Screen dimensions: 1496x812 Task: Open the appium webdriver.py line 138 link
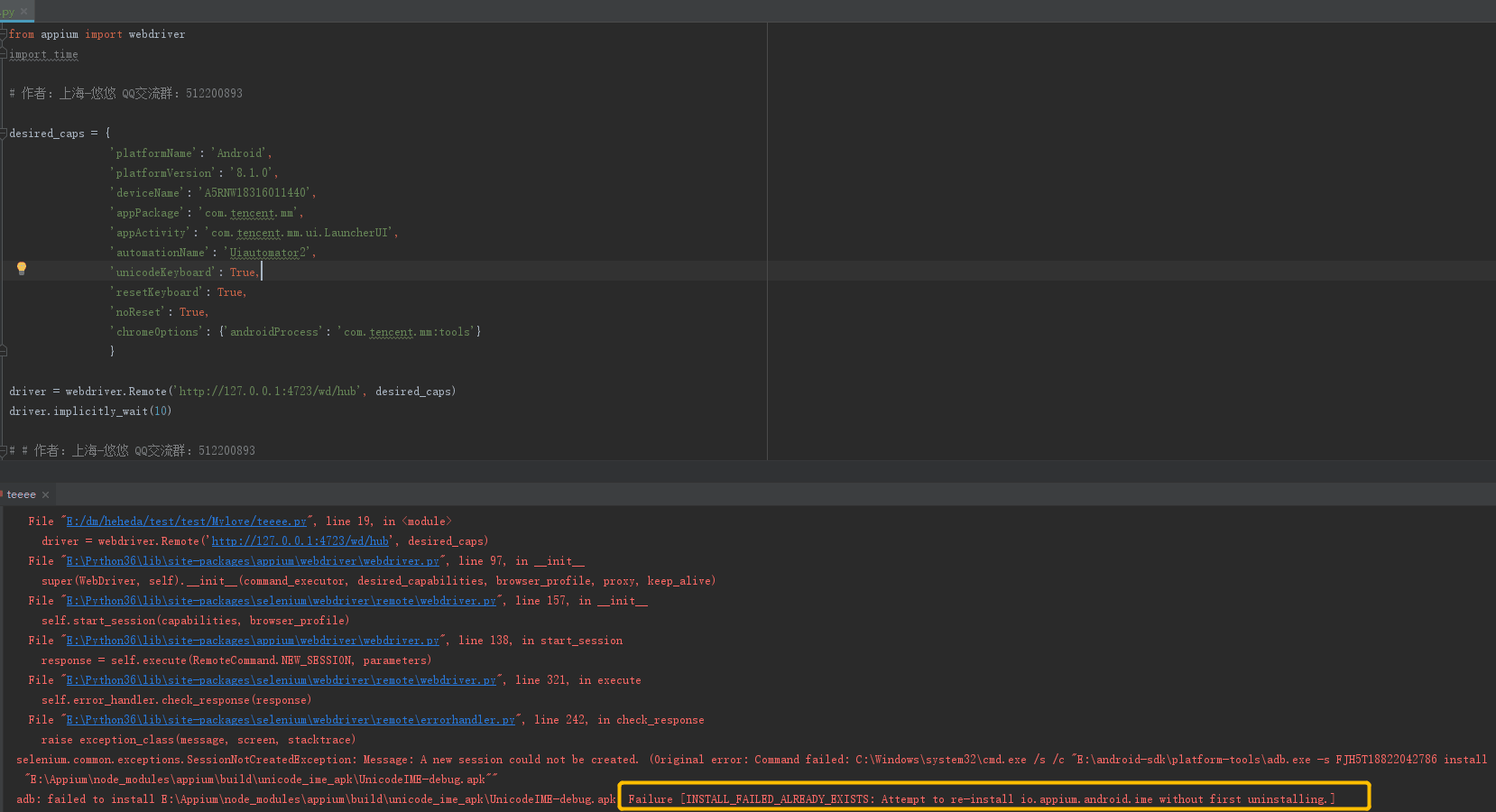tap(251, 640)
